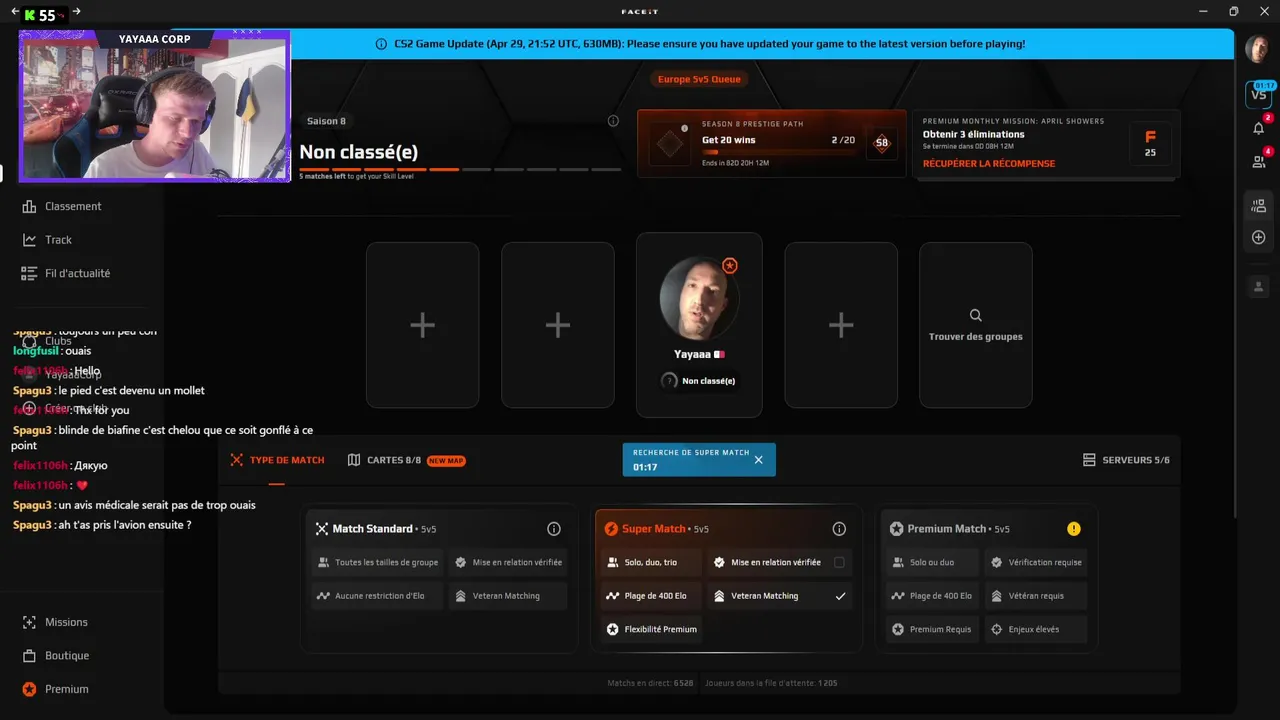Open notifications bell icon

coord(1259,128)
